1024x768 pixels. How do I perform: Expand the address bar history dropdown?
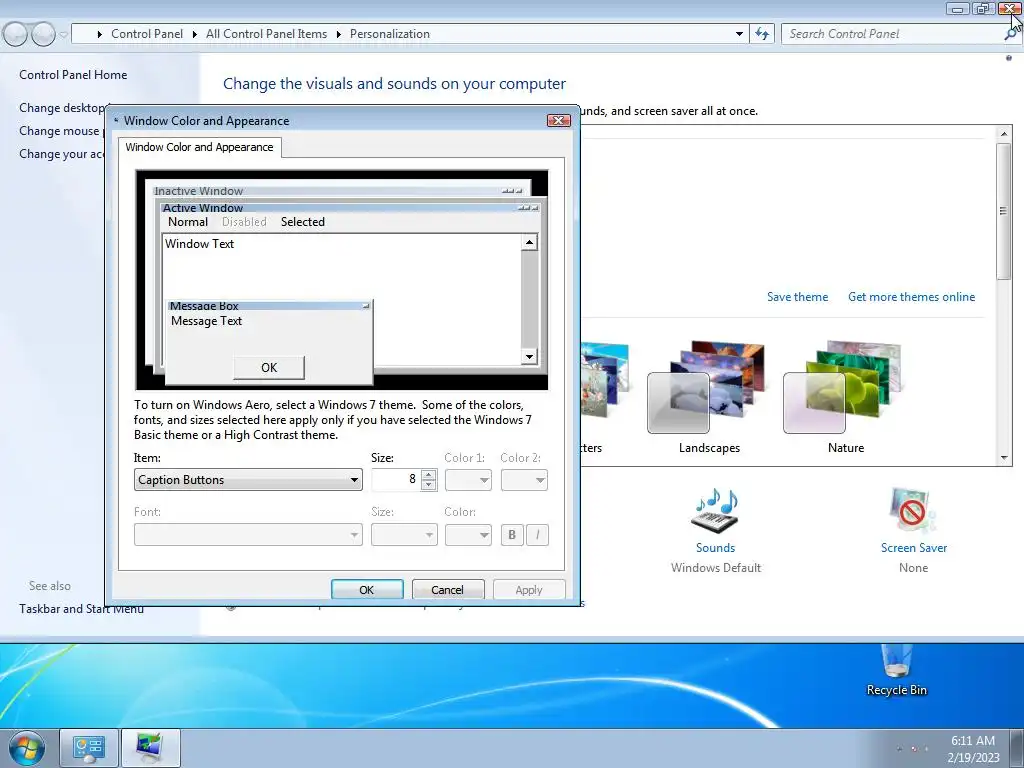[x=739, y=34]
